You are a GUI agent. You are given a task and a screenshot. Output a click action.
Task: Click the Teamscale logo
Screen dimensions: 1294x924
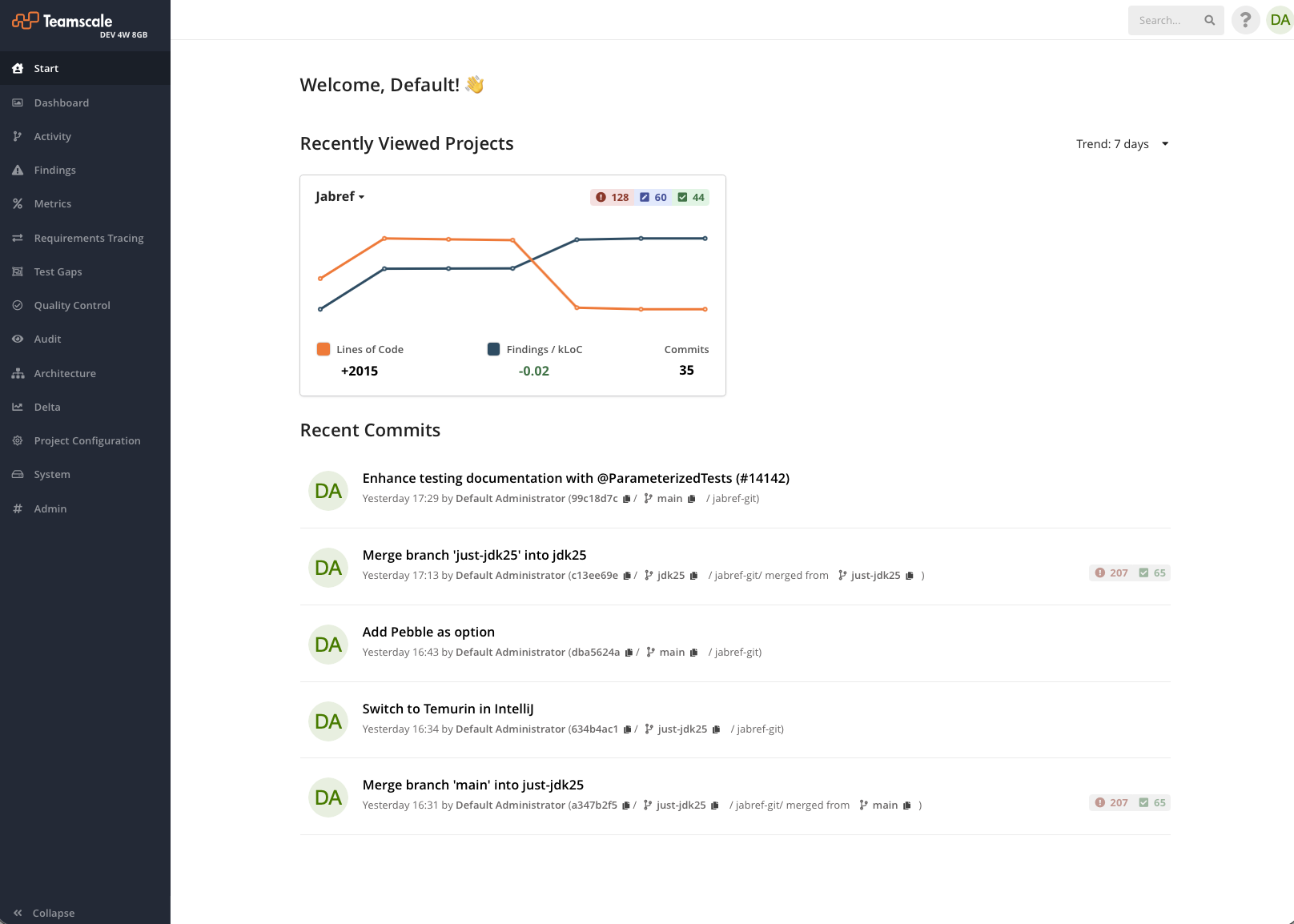pyautogui.click(x=62, y=22)
